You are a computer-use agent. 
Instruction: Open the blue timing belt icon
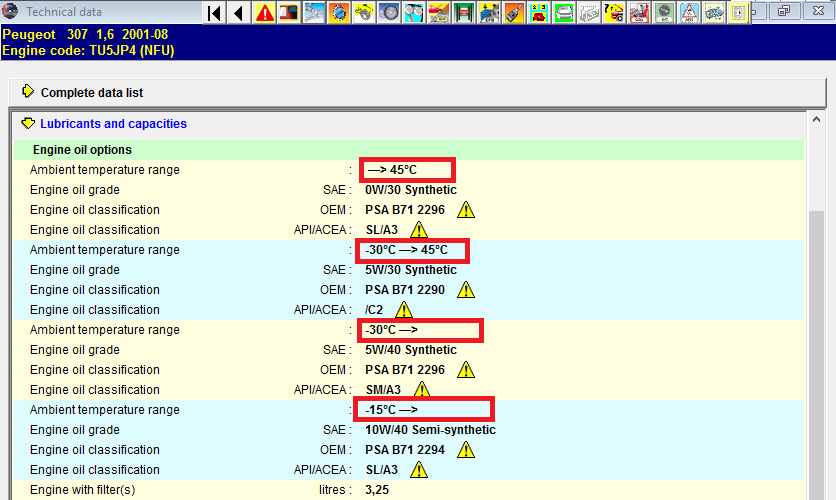point(339,12)
